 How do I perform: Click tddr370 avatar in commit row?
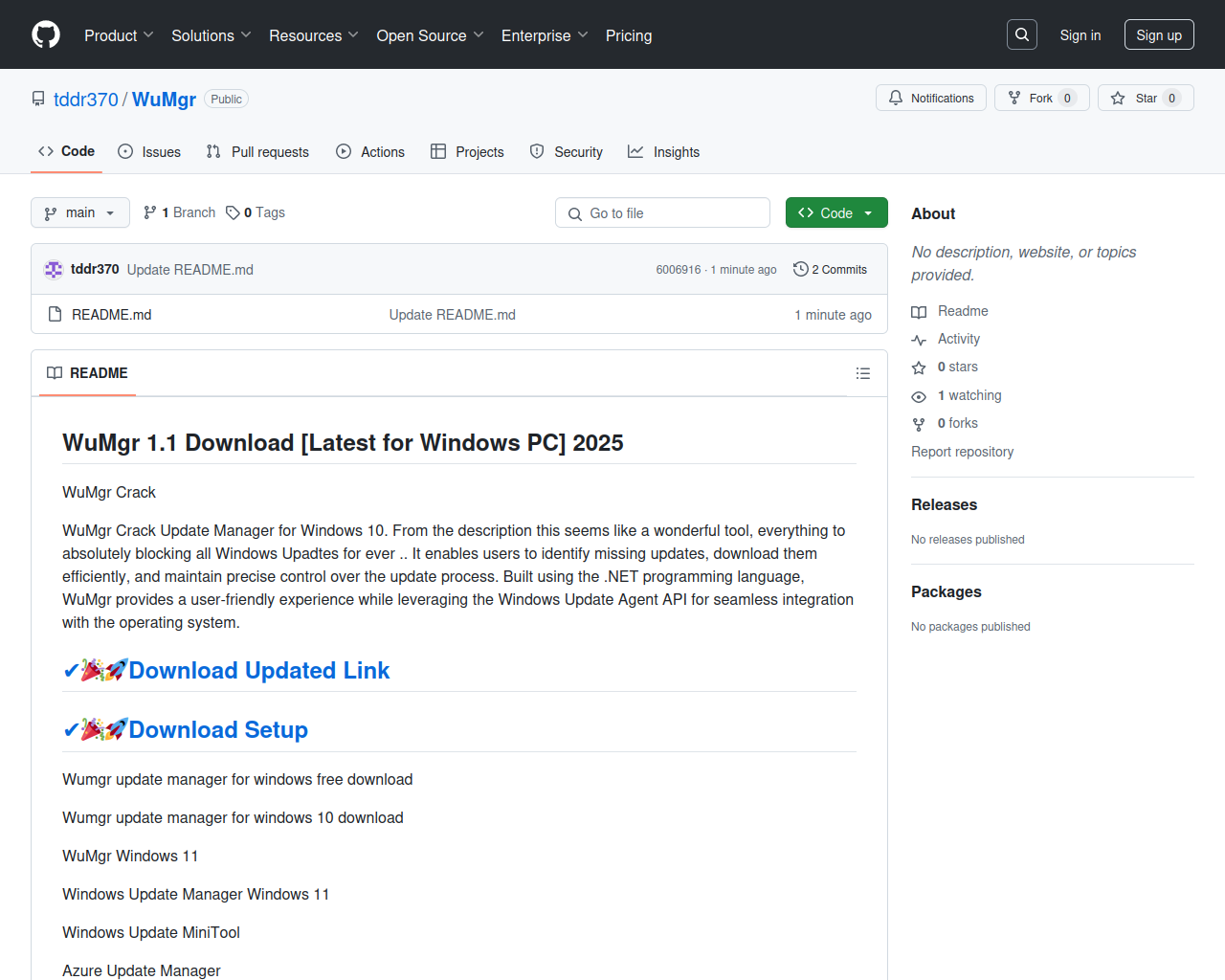[54, 270]
